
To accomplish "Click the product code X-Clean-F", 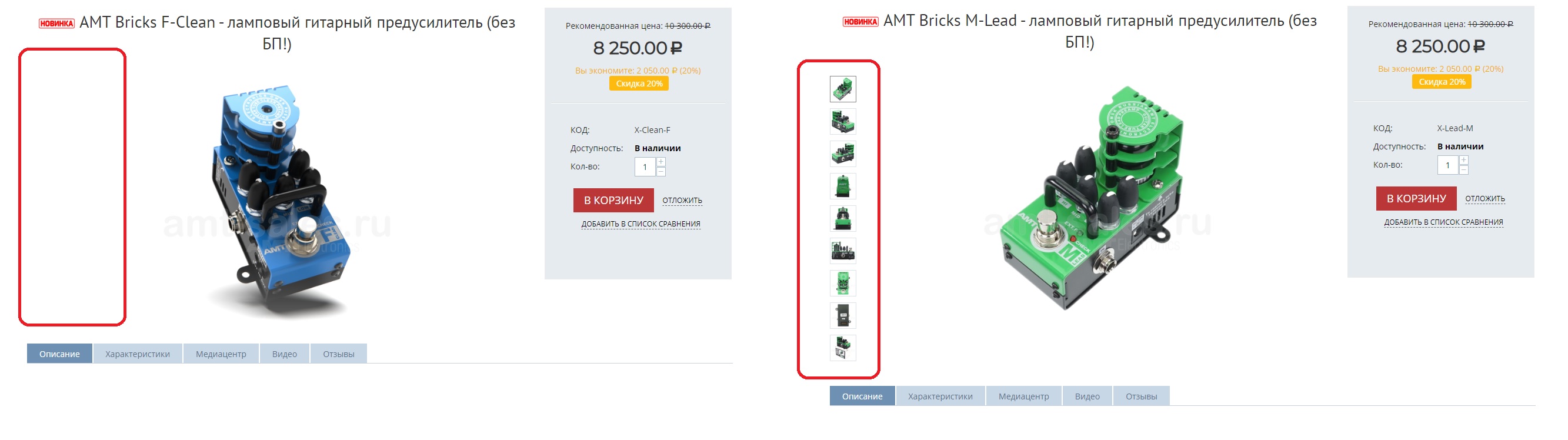I will coord(652,130).
